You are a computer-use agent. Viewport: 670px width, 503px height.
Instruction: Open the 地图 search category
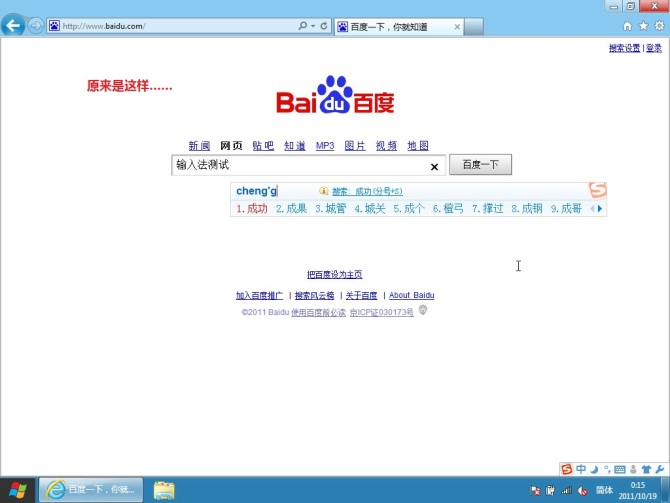pos(418,146)
